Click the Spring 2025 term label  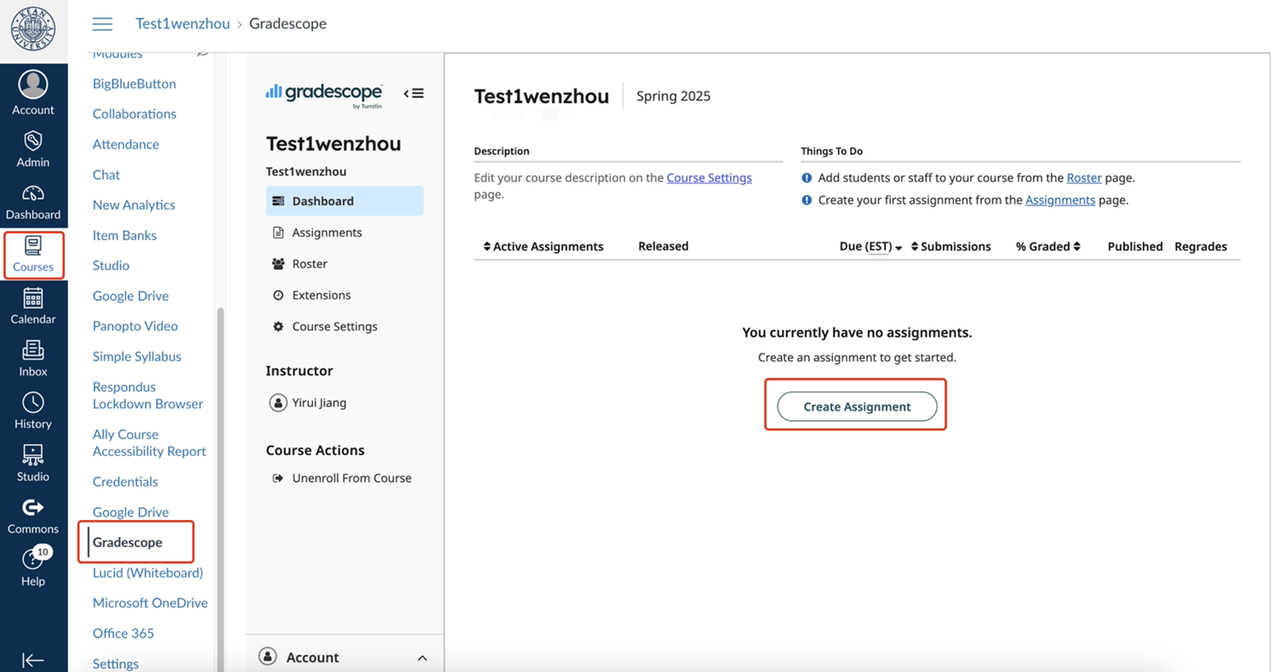[673, 96]
